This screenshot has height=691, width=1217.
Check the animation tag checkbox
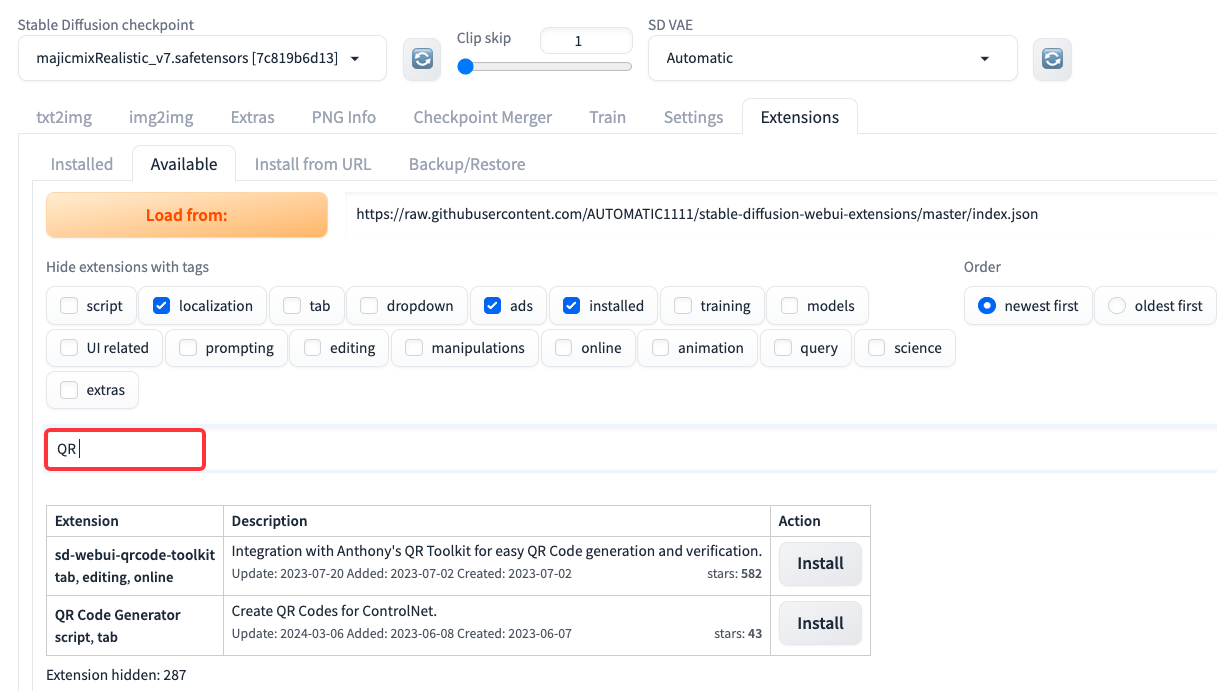coord(660,348)
